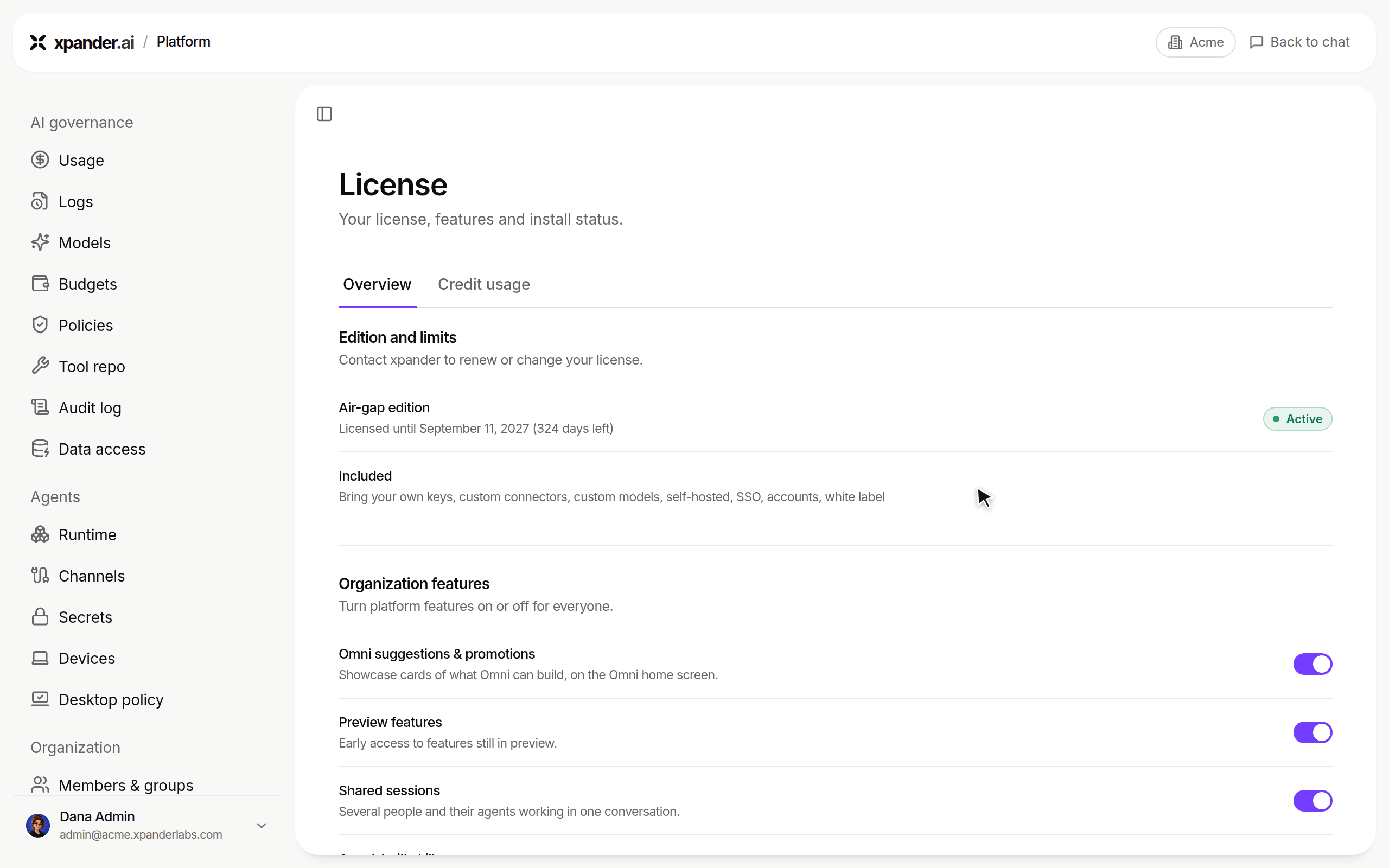1389x868 pixels.
Task: Click the xpander.ai logo icon
Action: pos(38,42)
